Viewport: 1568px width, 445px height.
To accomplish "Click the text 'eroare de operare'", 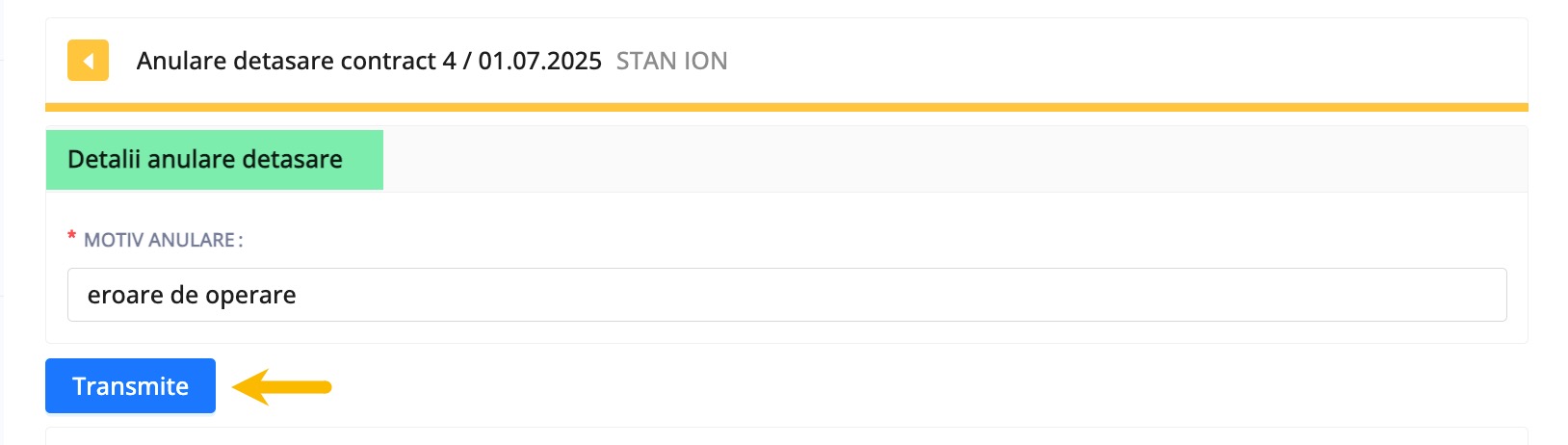I will pos(192,295).
